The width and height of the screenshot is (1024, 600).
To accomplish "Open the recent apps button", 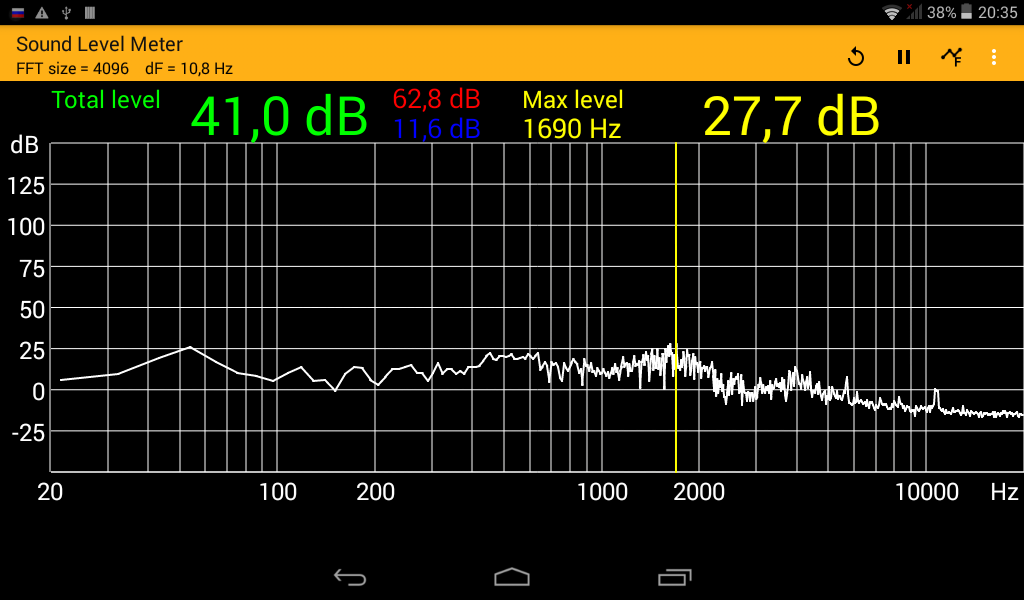I will [x=675, y=577].
